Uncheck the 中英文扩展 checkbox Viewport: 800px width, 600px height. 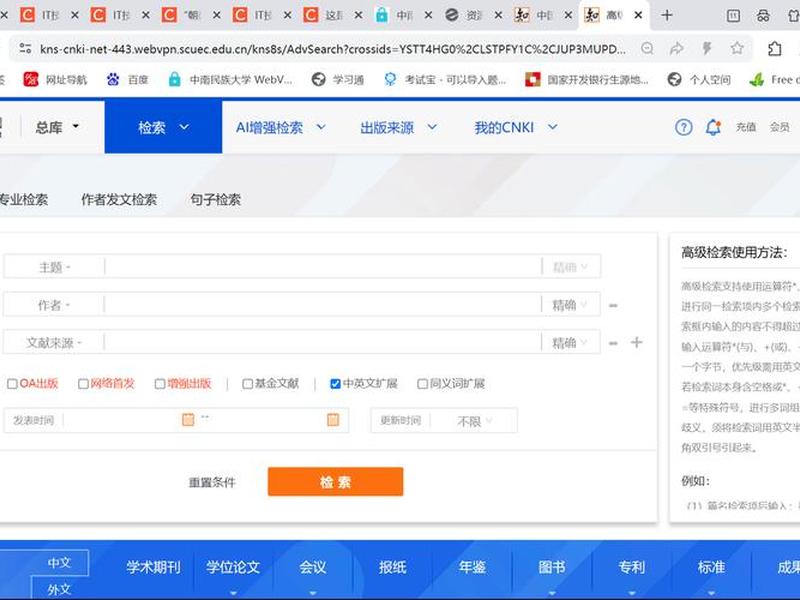(335, 384)
